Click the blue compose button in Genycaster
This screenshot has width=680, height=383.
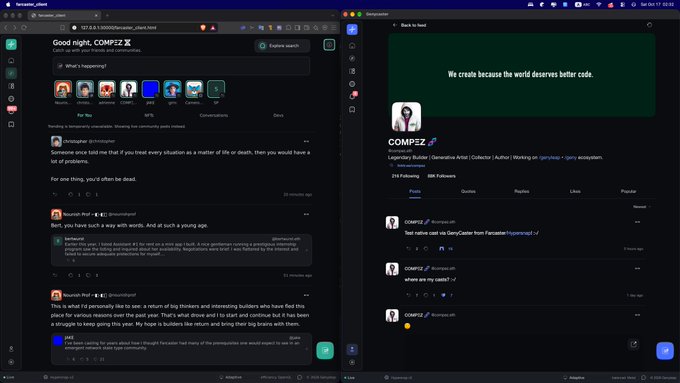point(665,351)
